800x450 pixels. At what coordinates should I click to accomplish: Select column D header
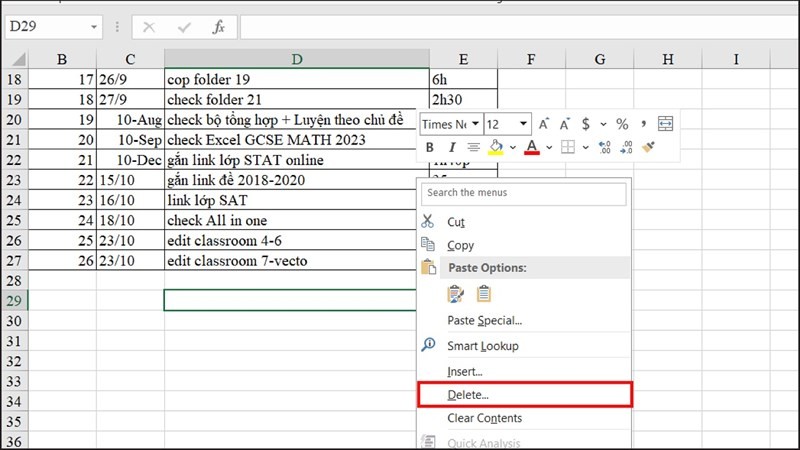(297, 59)
